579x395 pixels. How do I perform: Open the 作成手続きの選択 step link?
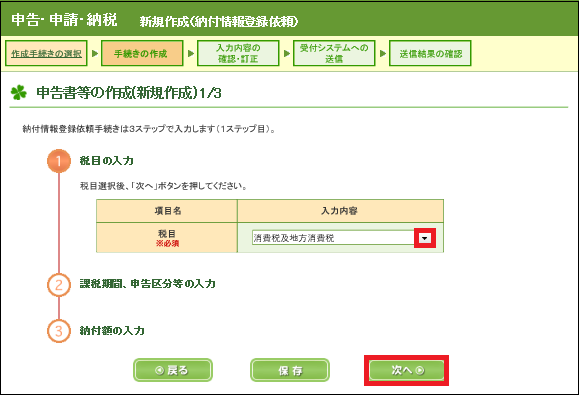(46, 54)
